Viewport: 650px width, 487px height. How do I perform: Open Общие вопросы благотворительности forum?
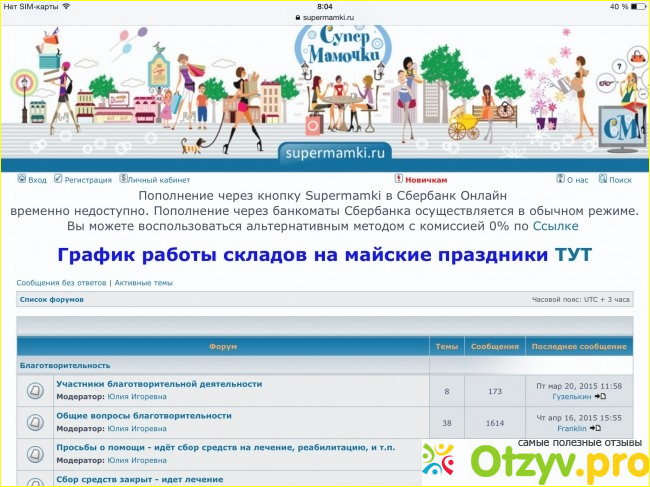tap(143, 415)
